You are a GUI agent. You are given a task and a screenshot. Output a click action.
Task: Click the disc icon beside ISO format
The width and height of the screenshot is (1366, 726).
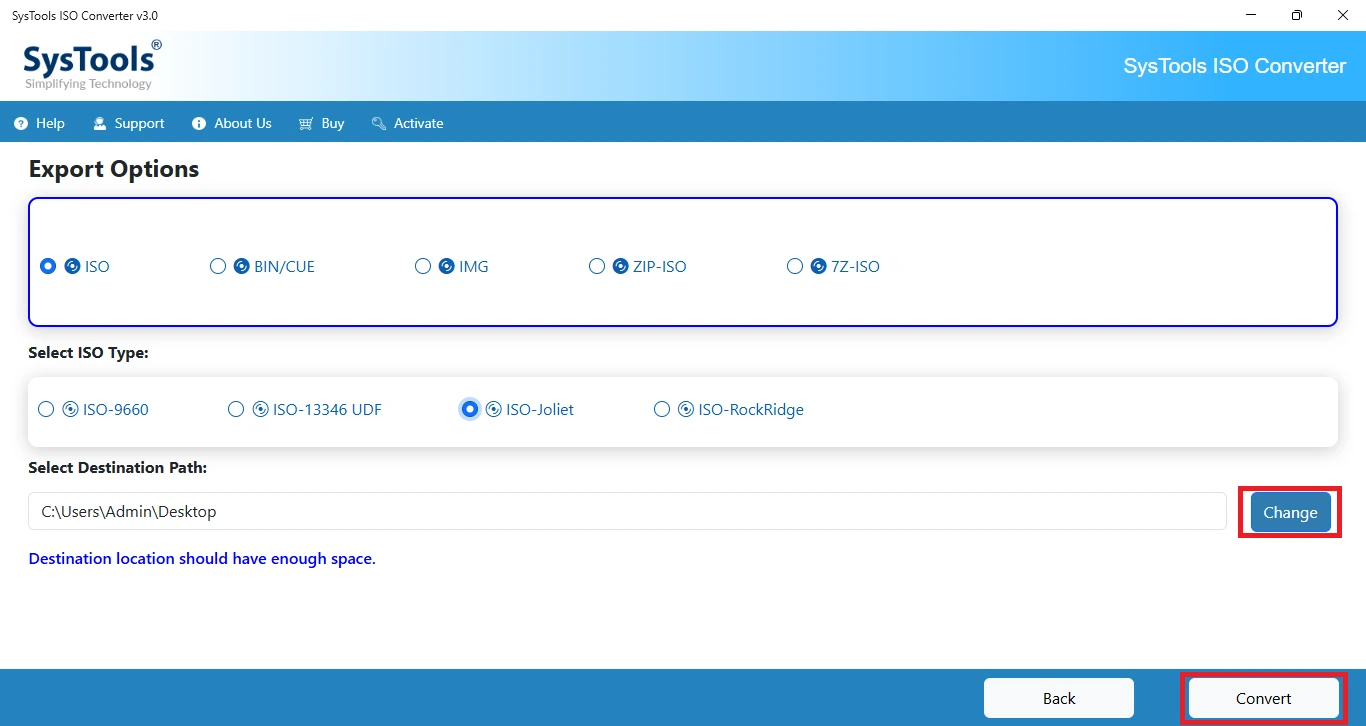pos(72,267)
